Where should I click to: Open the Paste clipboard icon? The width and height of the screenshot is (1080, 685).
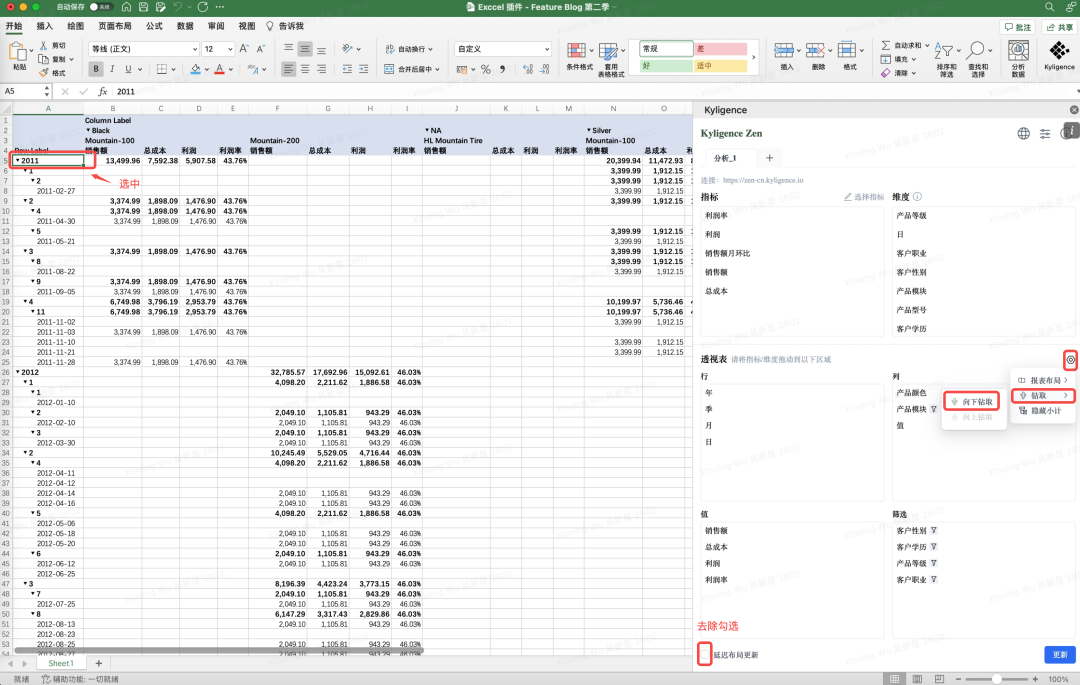(19, 52)
